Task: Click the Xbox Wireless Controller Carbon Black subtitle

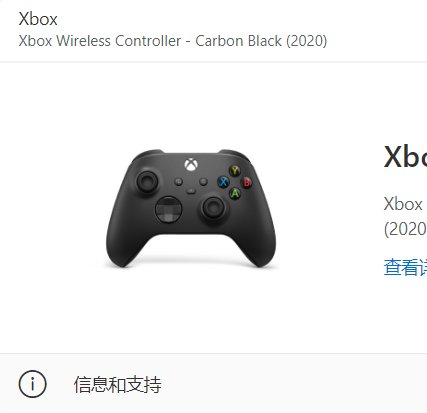Action: pyautogui.click(x=173, y=41)
